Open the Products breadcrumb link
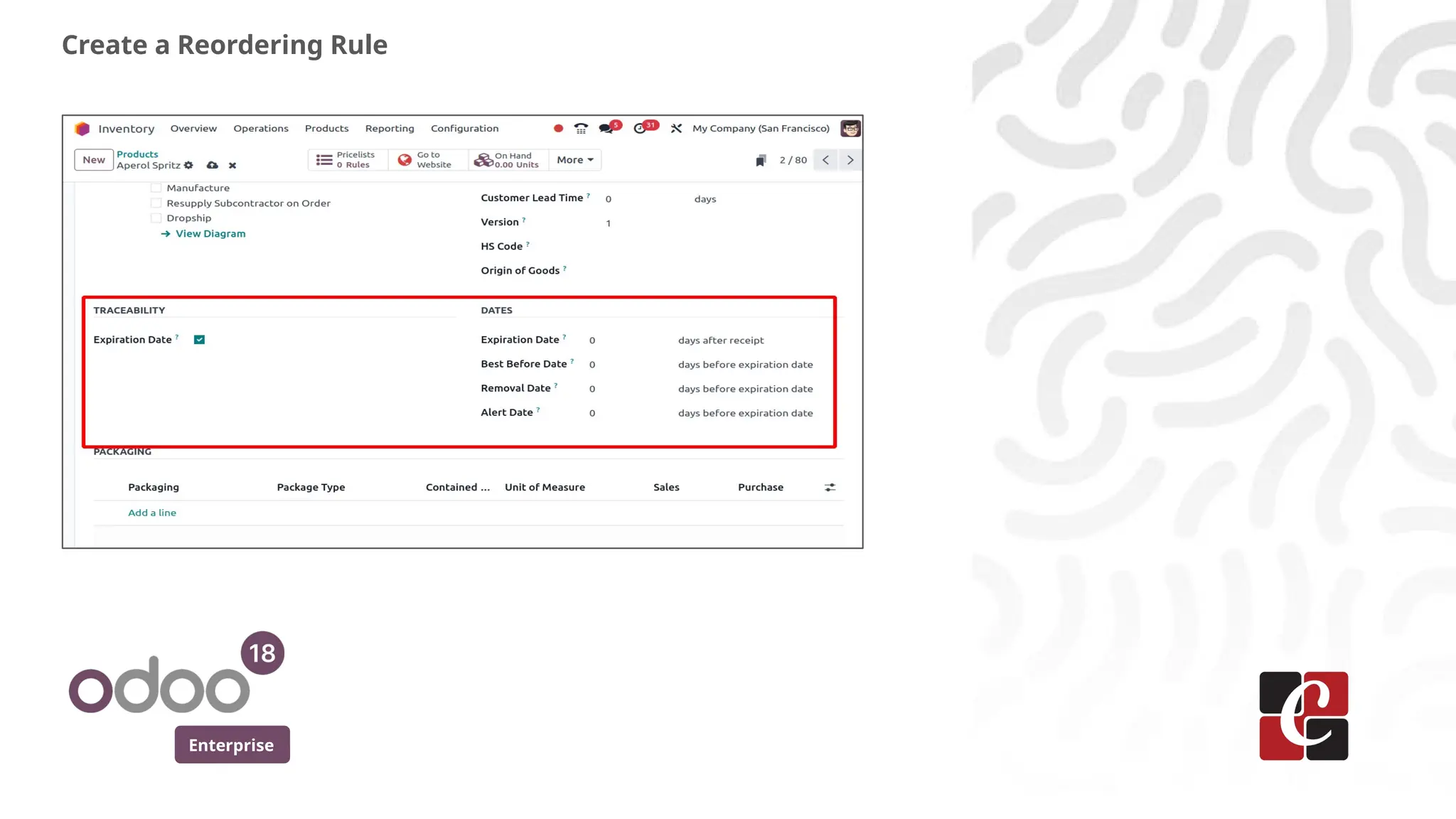 137,154
